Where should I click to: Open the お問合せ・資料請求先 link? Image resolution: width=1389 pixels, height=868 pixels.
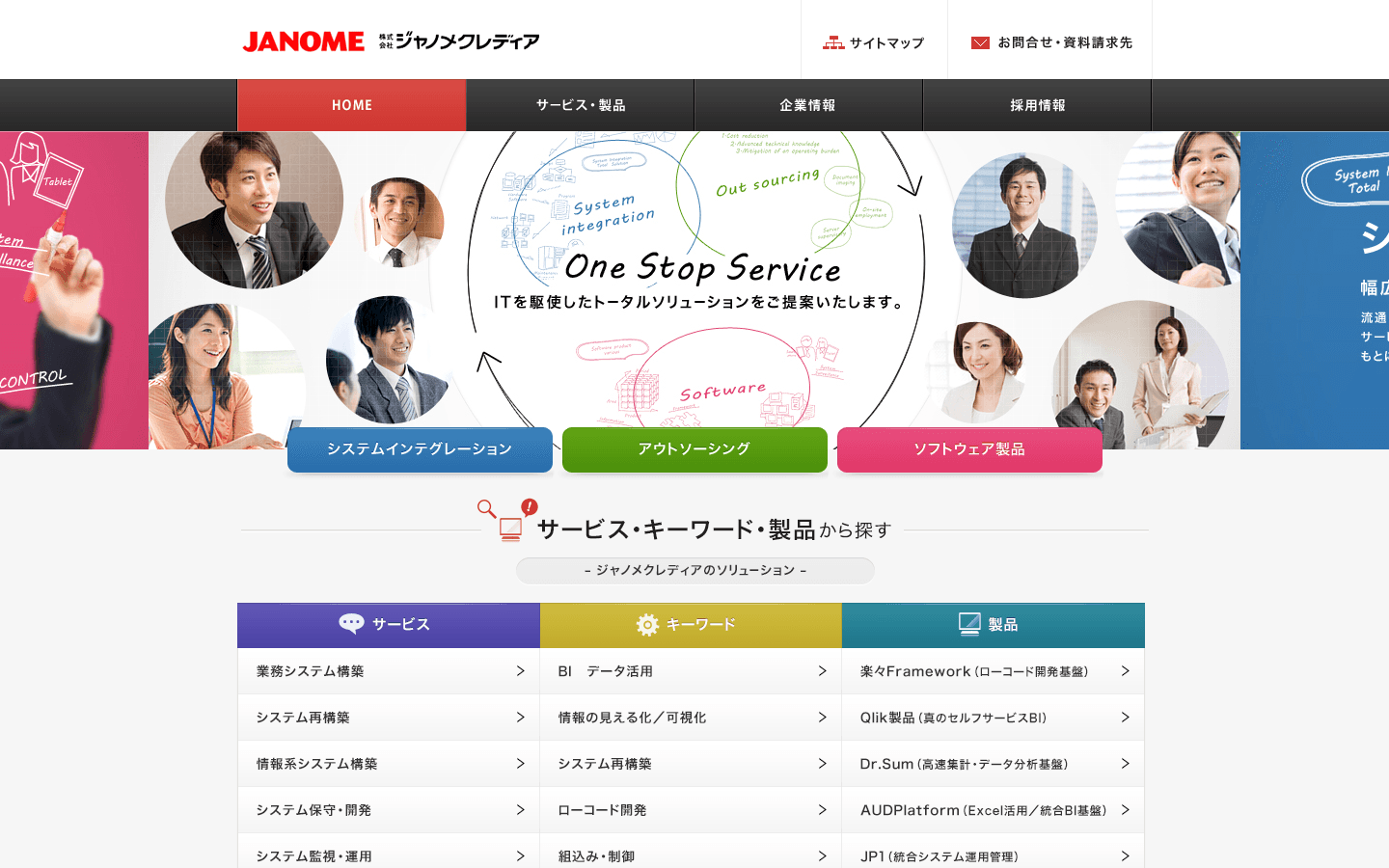click(1051, 42)
